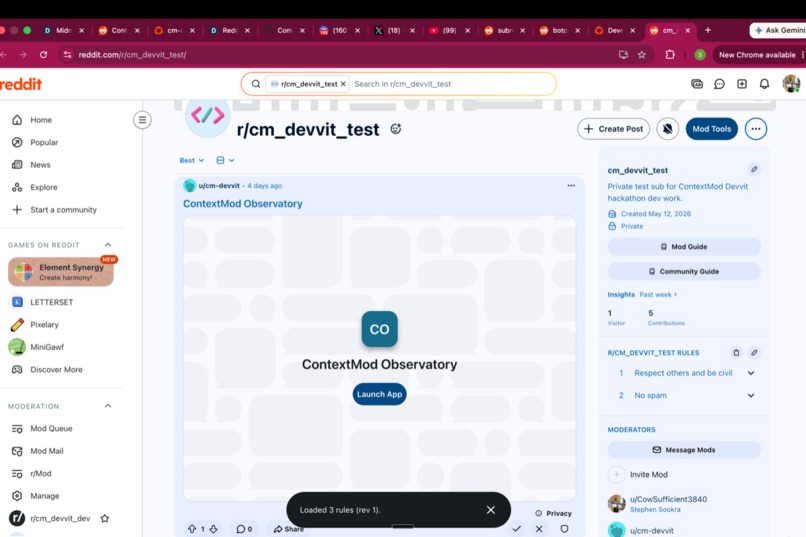The image size is (806, 537).
Task: Open the community overflow menu button
Action: pyautogui.click(x=756, y=129)
